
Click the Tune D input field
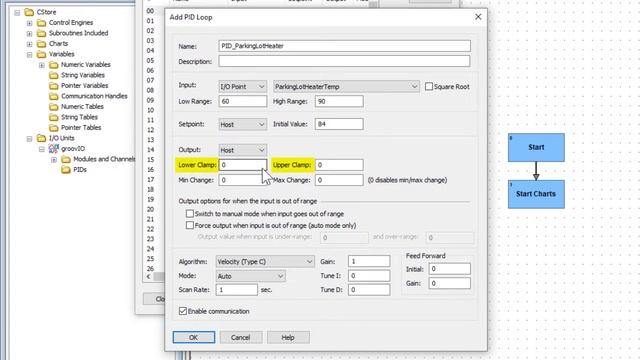point(369,289)
